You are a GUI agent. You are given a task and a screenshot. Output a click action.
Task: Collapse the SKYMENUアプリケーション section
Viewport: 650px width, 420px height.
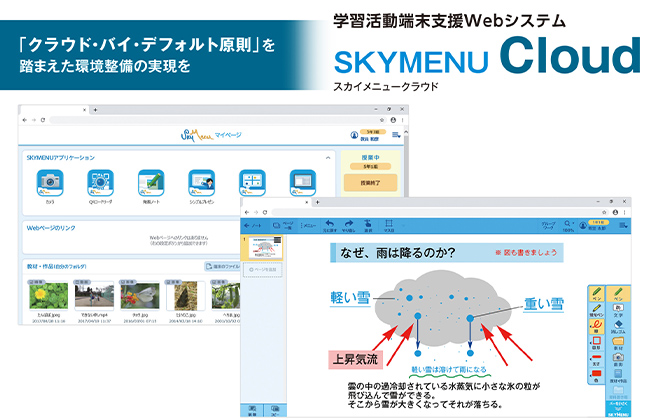click(x=328, y=158)
